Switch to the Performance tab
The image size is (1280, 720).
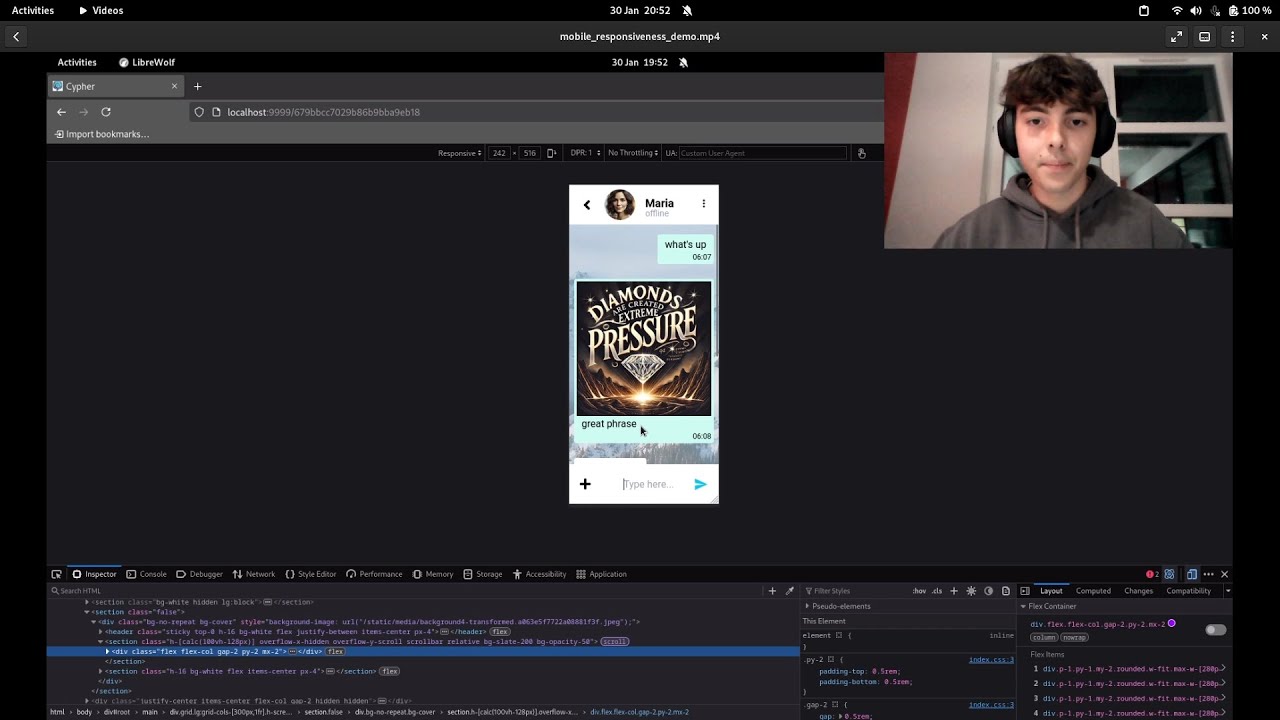374,574
